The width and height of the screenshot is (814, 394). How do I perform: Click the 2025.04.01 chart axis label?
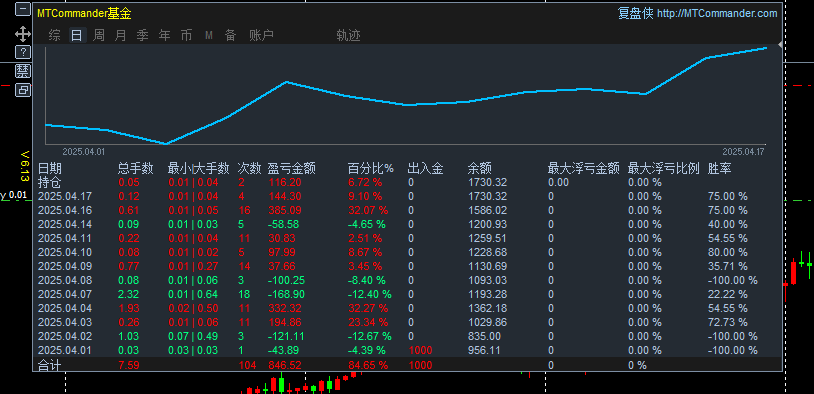click(x=84, y=152)
